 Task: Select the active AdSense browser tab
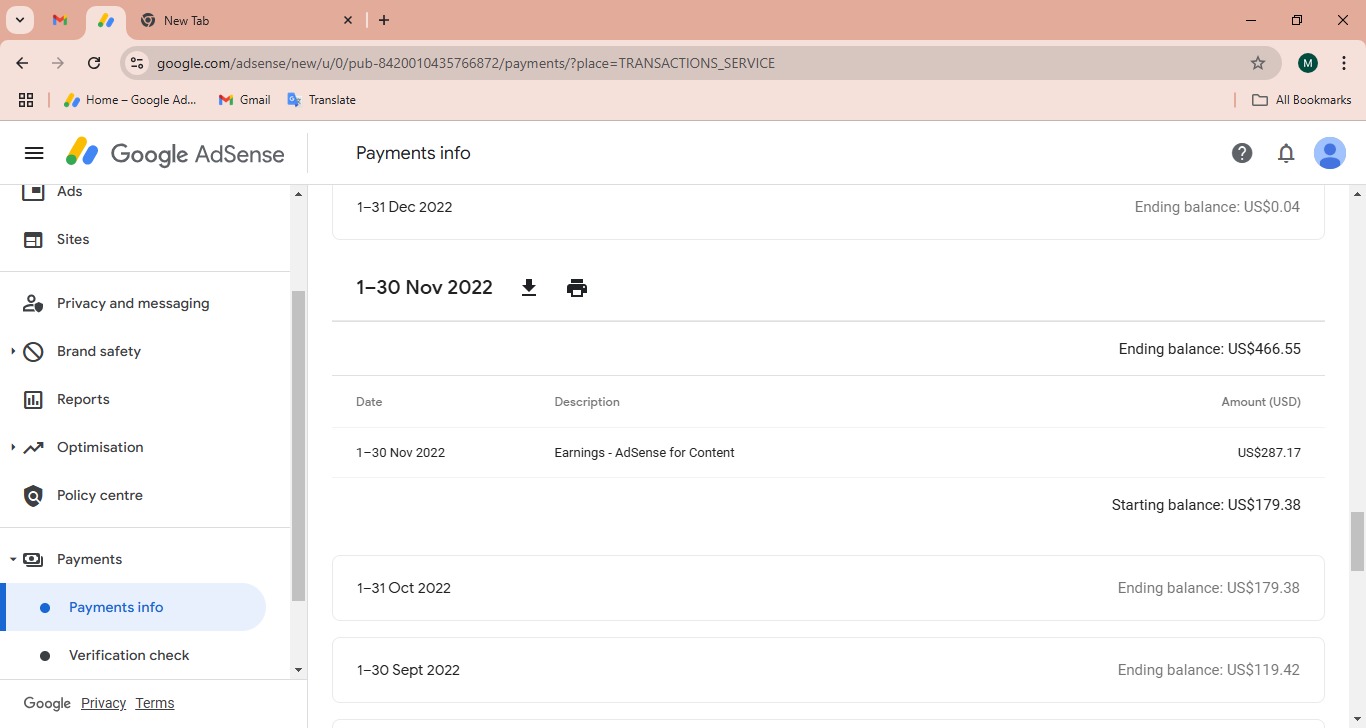105,20
